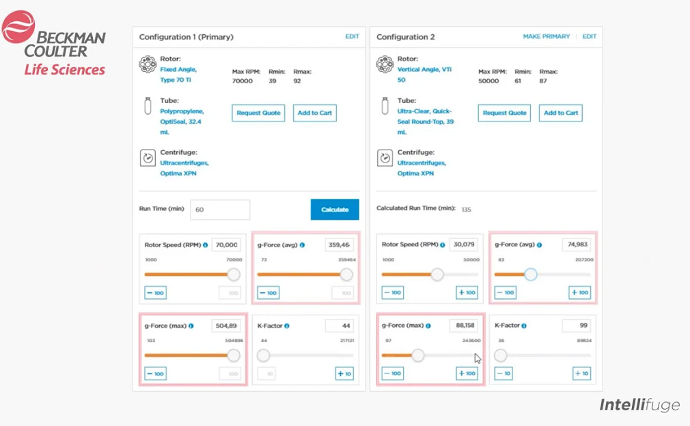Click the Configuration 2 rotor speed slider handle
Screen dimensions: 690x426
click(437, 275)
